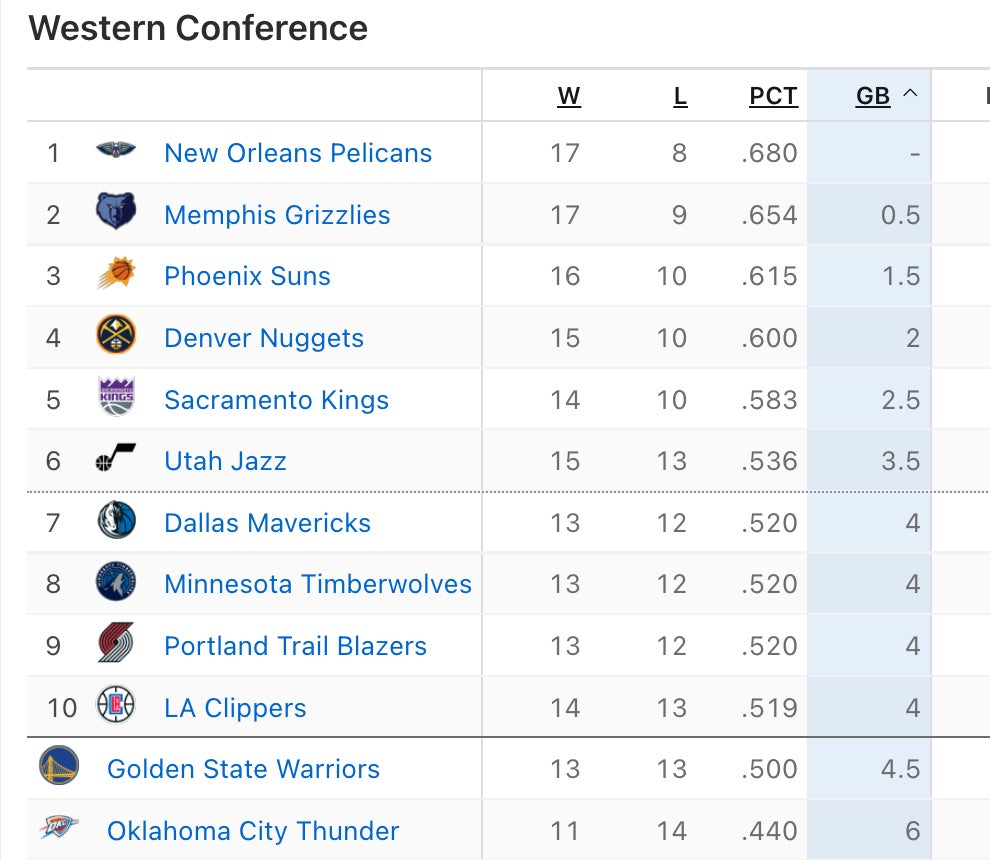The image size is (990, 860).
Task: Click the Oklahoma City Thunder logo
Action: tap(59, 829)
